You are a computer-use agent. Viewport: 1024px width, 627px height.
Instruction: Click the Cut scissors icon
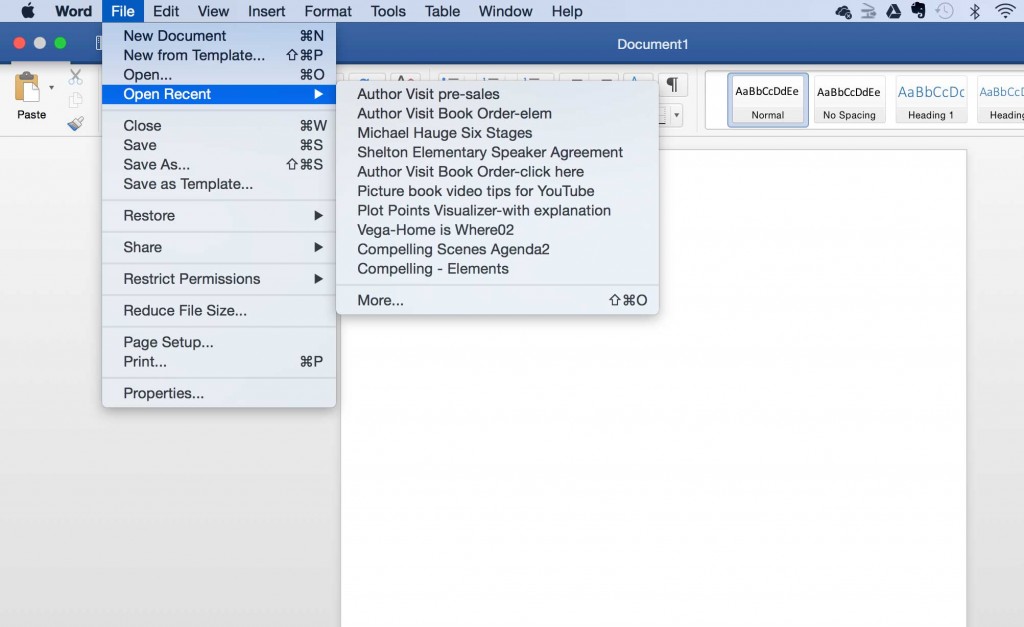pyautogui.click(x=76, y=77)
